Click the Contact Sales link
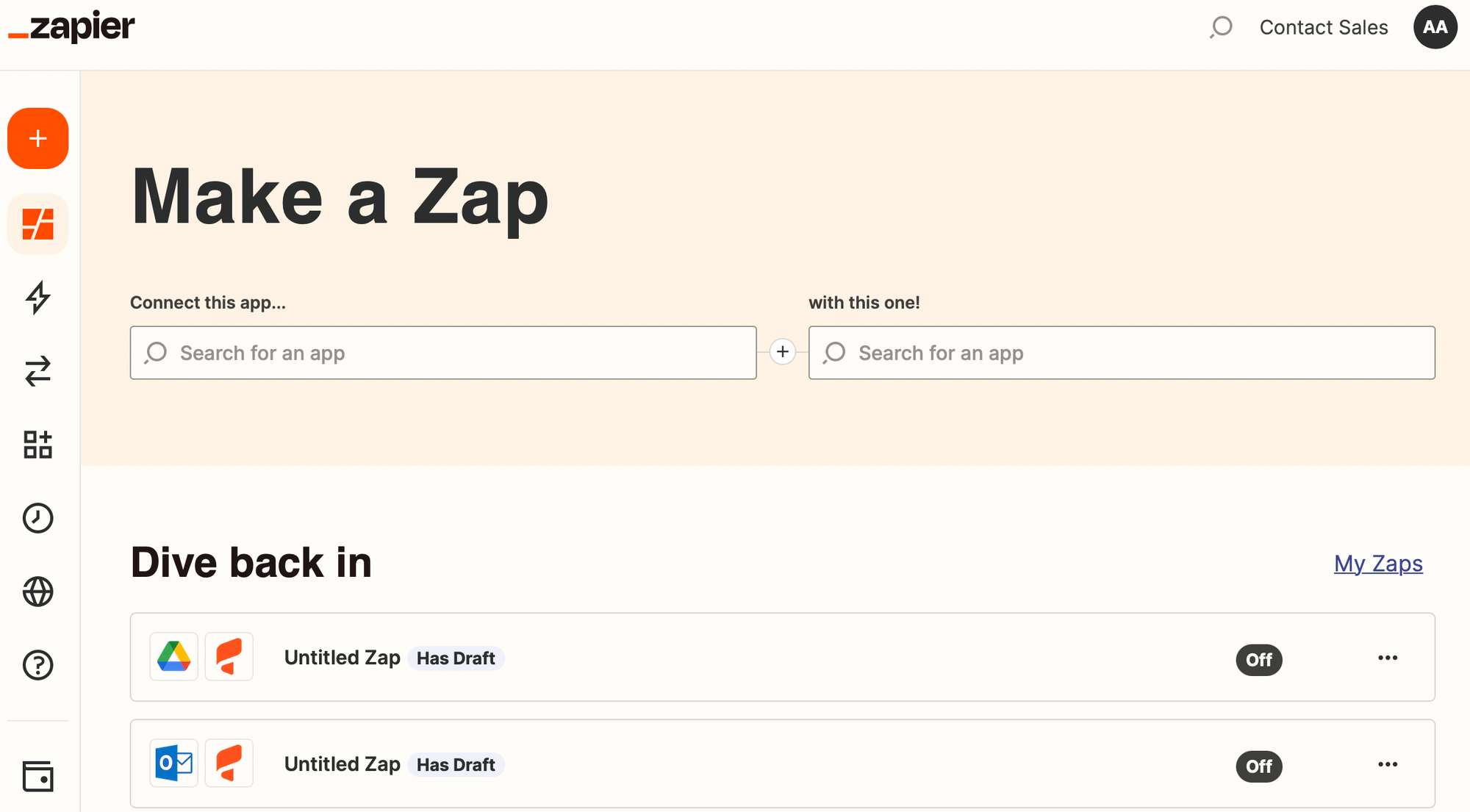Screen dimensions: 1470x812 1324,27
